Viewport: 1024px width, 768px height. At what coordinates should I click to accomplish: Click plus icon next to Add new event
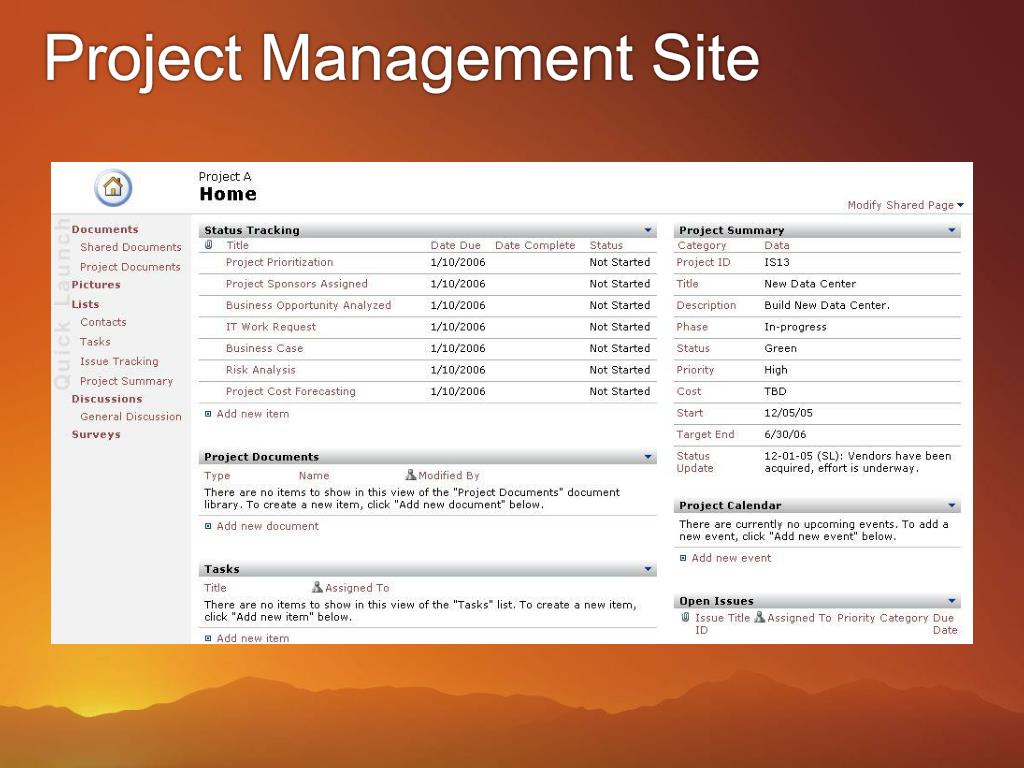coord(683,558)
